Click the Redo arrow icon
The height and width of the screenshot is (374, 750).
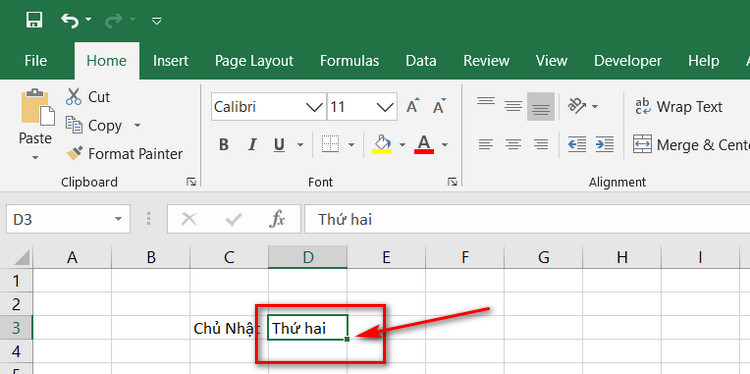[113, 20]
